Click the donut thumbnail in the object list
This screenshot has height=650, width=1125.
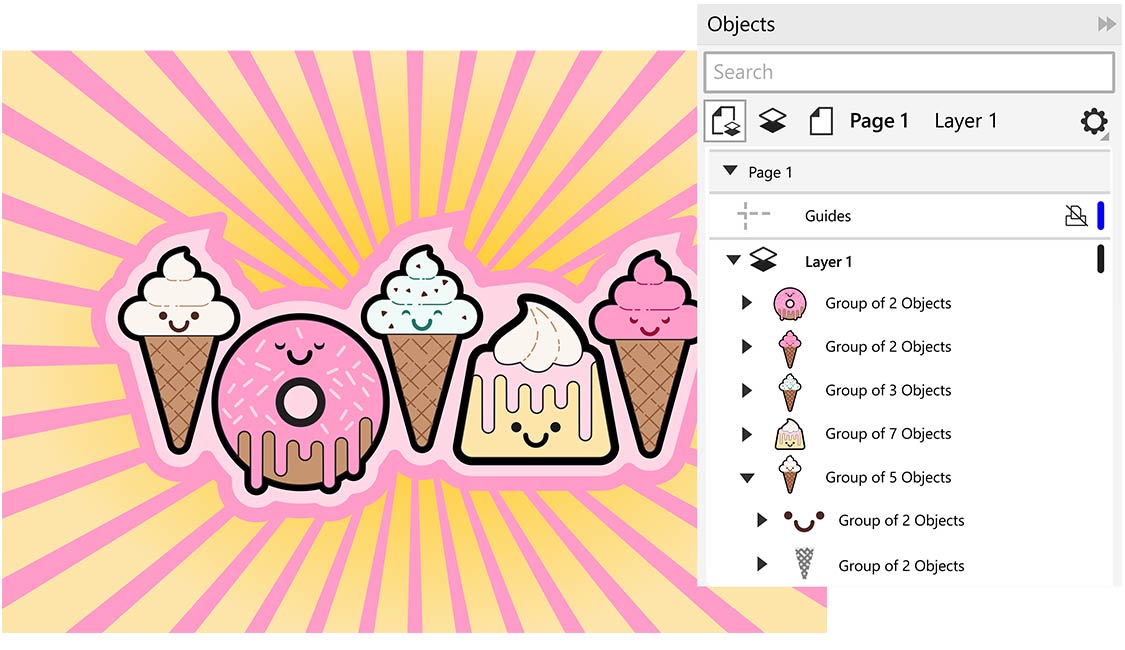pyautogui.click(x=791, y=302)
